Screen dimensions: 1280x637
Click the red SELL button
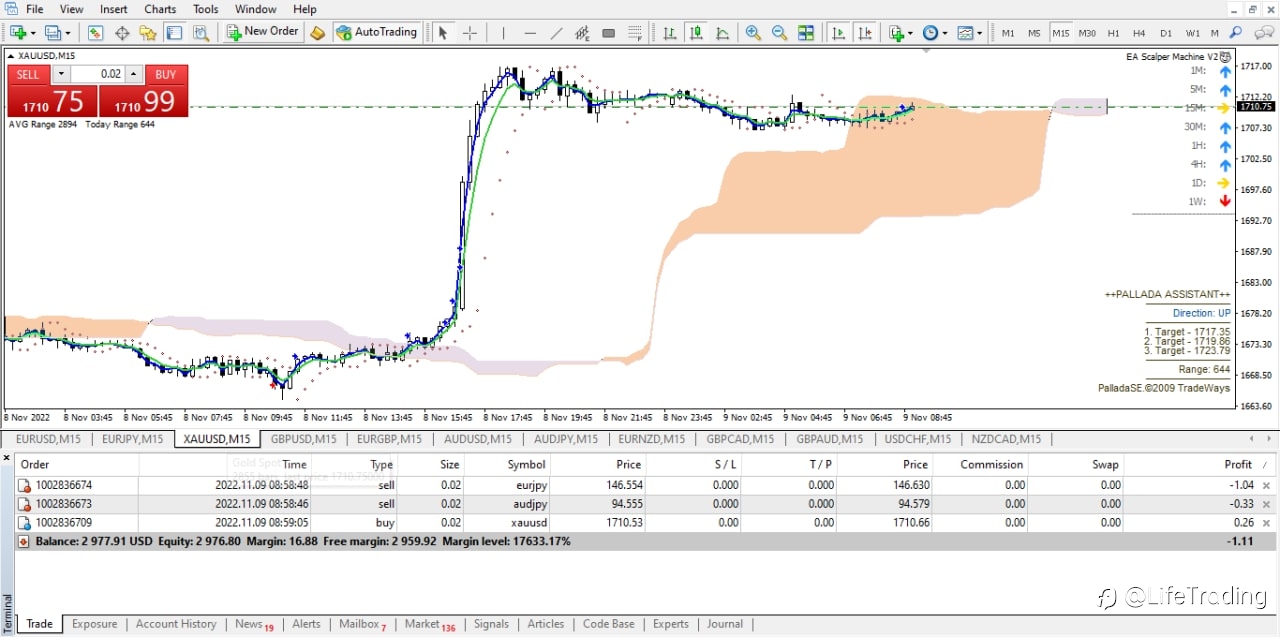[28, 74]
